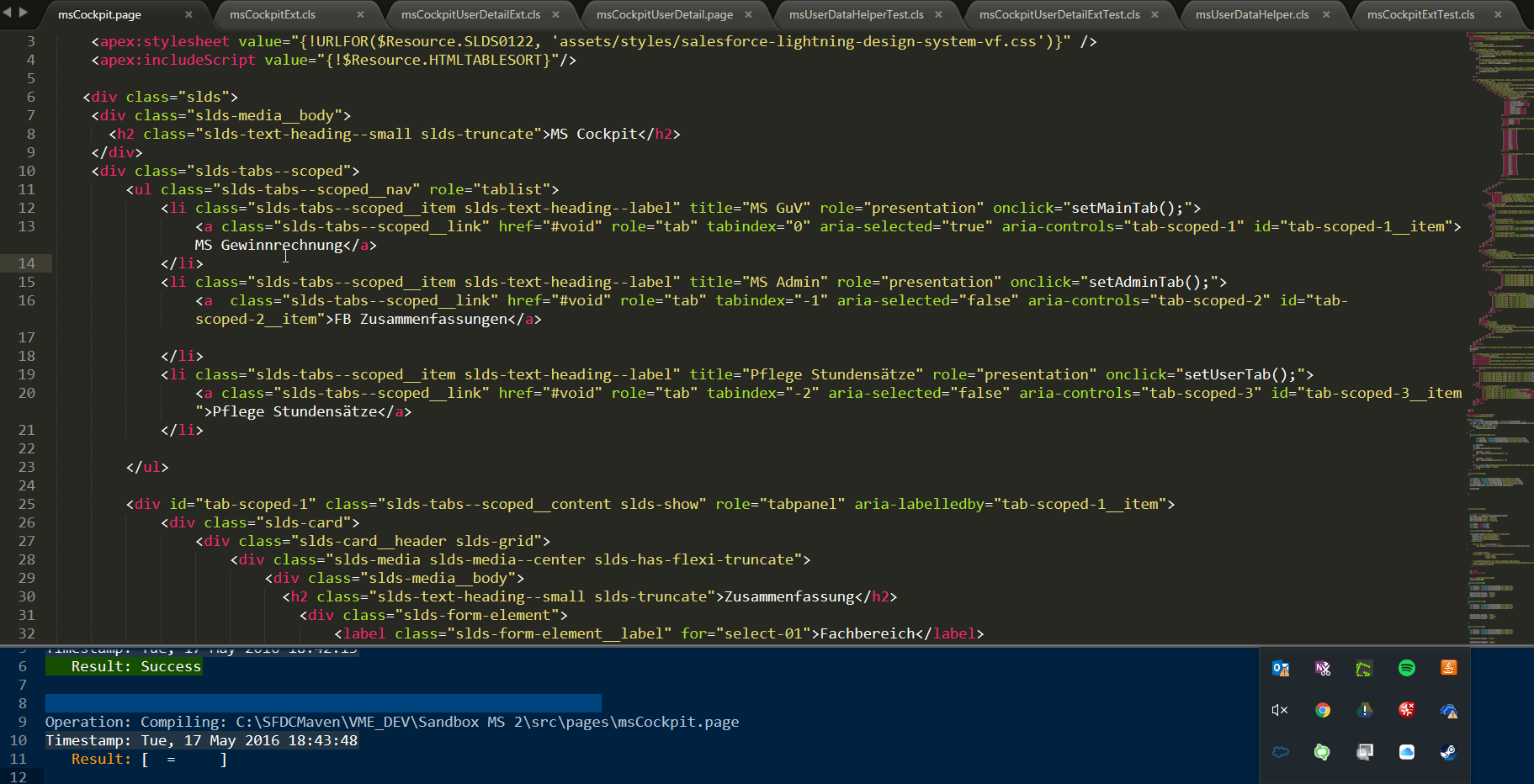Image resolution: width=1534 pixels, height=784 pixels.
Task: Open the Outlook tray icon
Action: (1281, 668)
